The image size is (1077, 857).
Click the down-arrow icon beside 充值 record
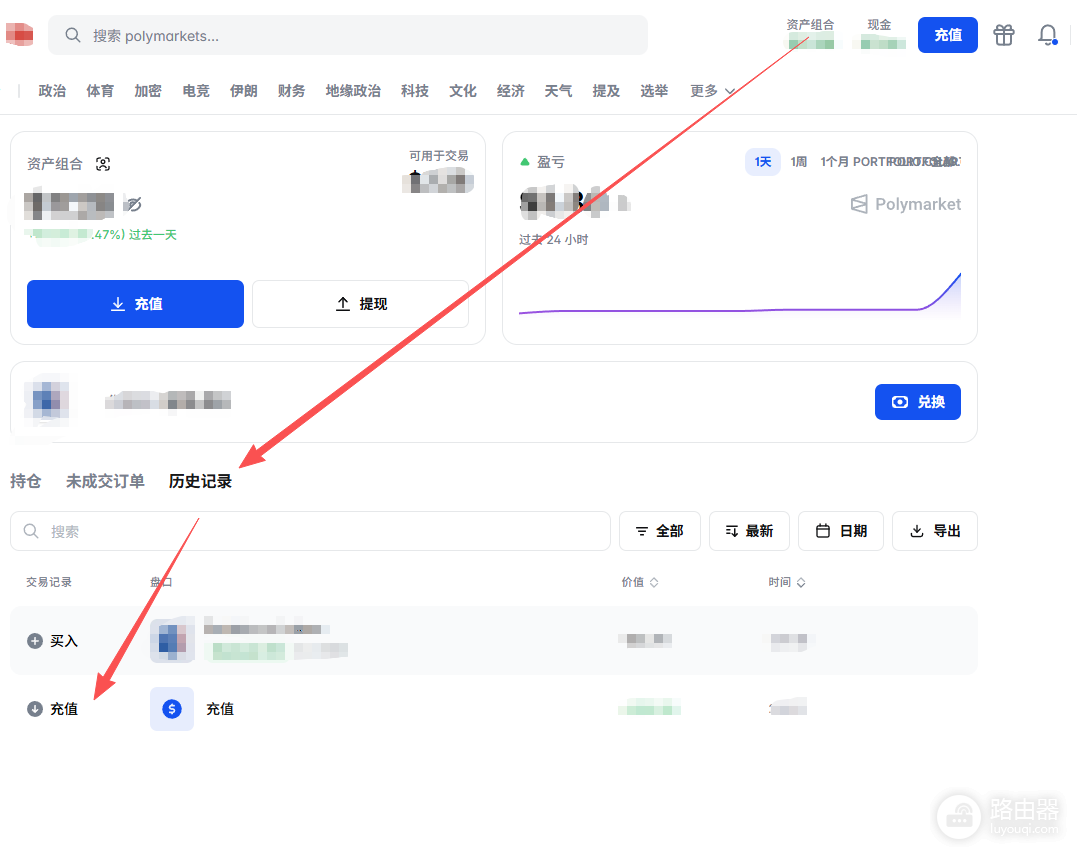click(34, 709)
